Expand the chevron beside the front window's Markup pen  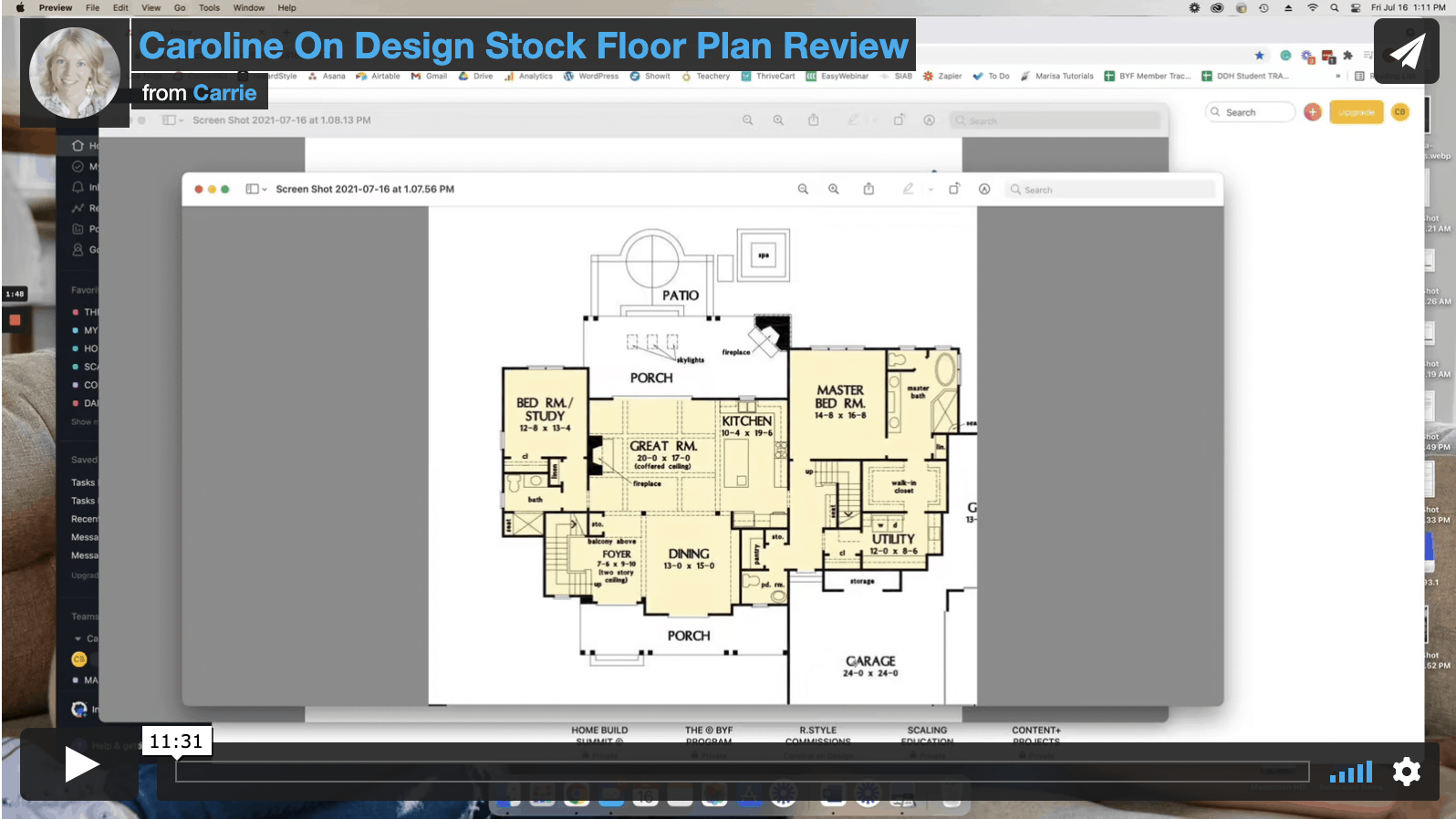tap(931, 190)
